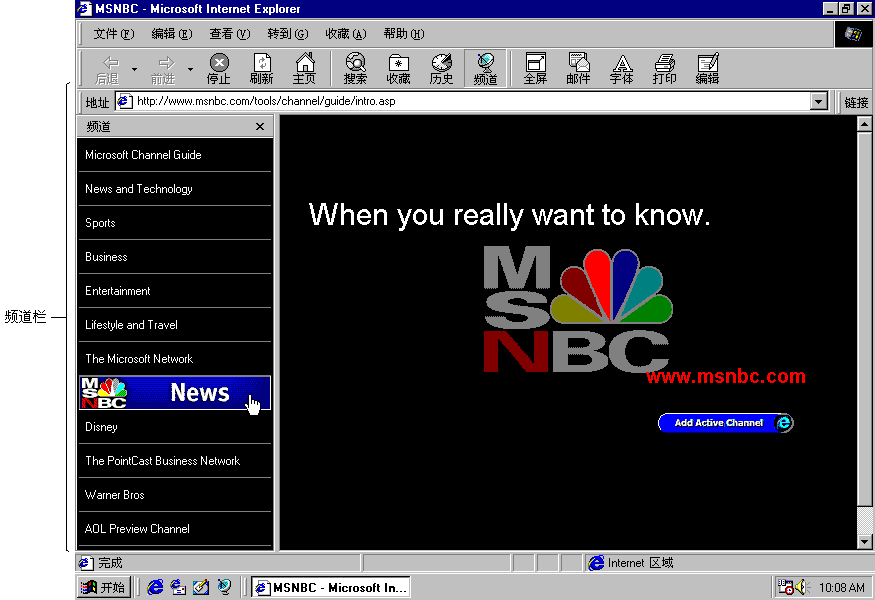This screenshot has width=875, height=600.
Task: Close the Channels (频道) side panel
Action: (260, 127)
